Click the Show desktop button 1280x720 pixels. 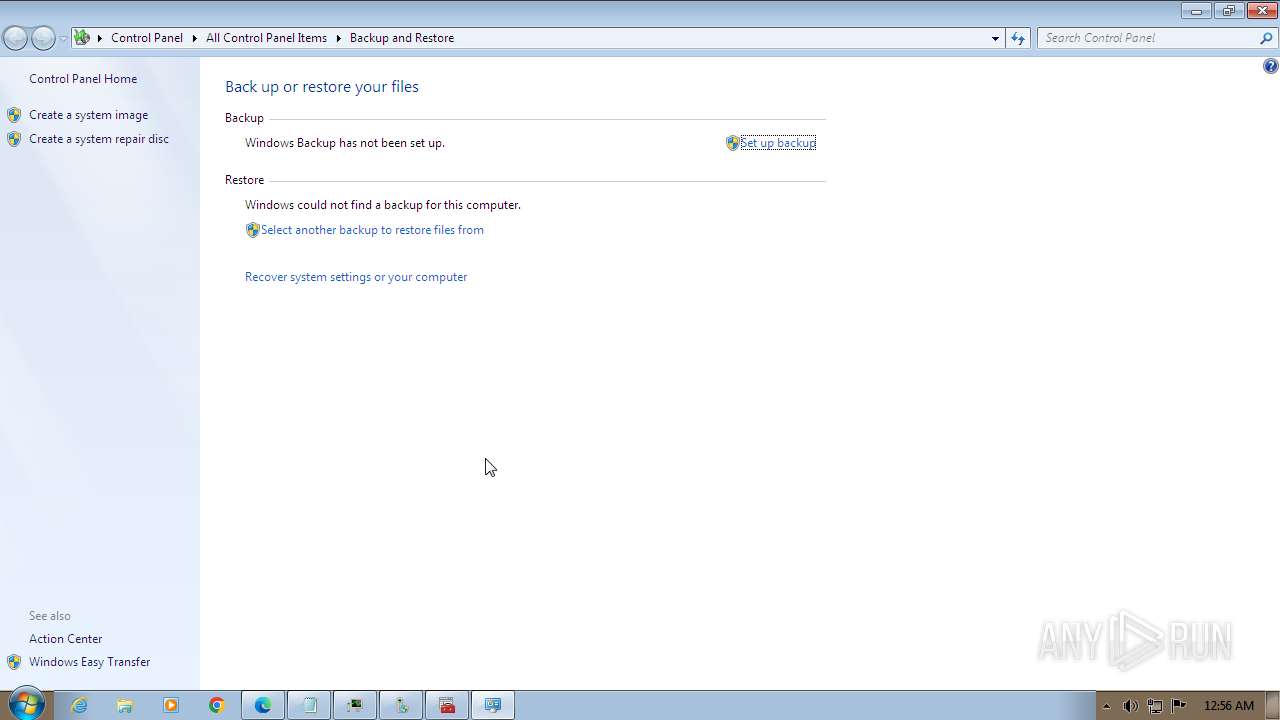[x=1272, y=705]
